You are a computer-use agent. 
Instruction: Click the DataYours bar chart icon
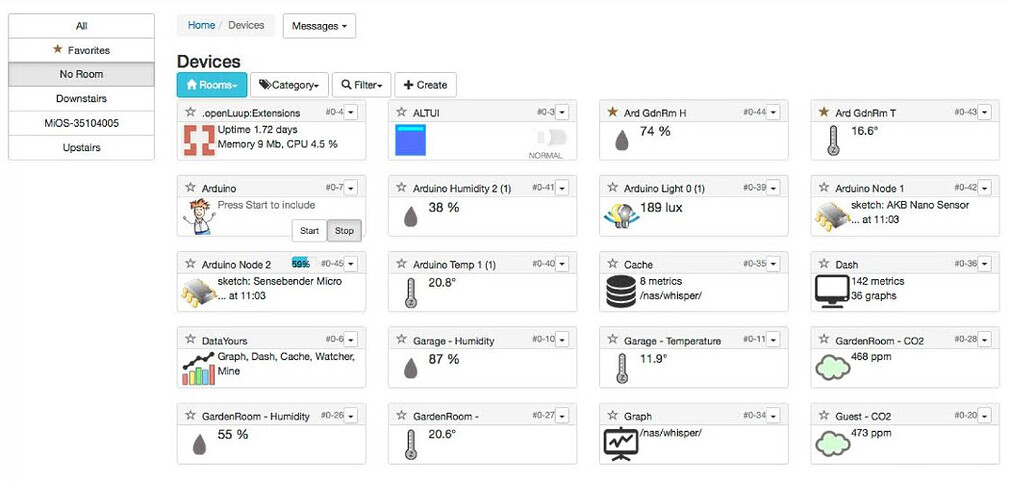[x=199, y=368]
